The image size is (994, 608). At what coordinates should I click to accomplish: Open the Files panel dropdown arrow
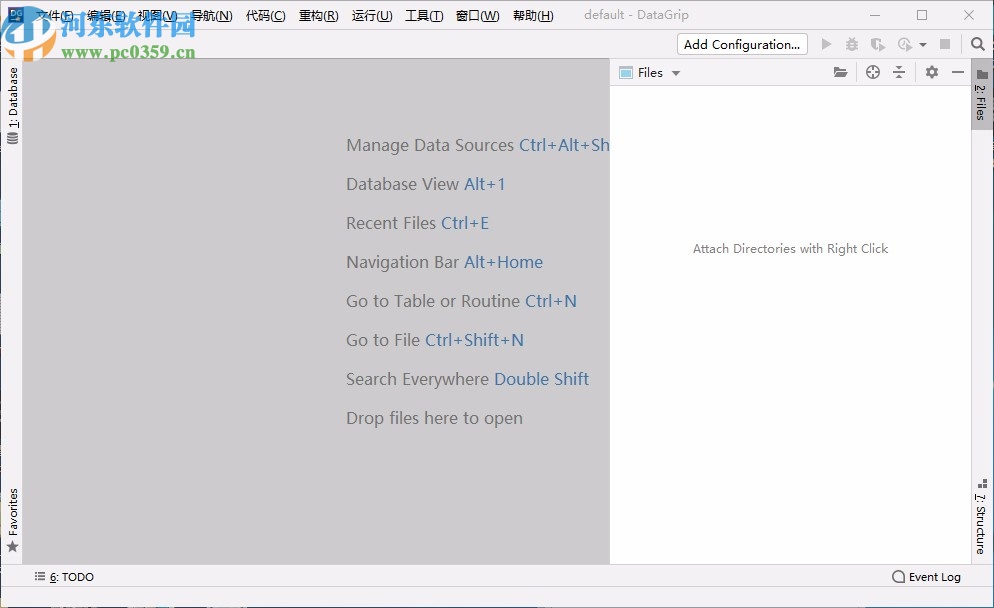pyautogui.click(x=674, y=72)
